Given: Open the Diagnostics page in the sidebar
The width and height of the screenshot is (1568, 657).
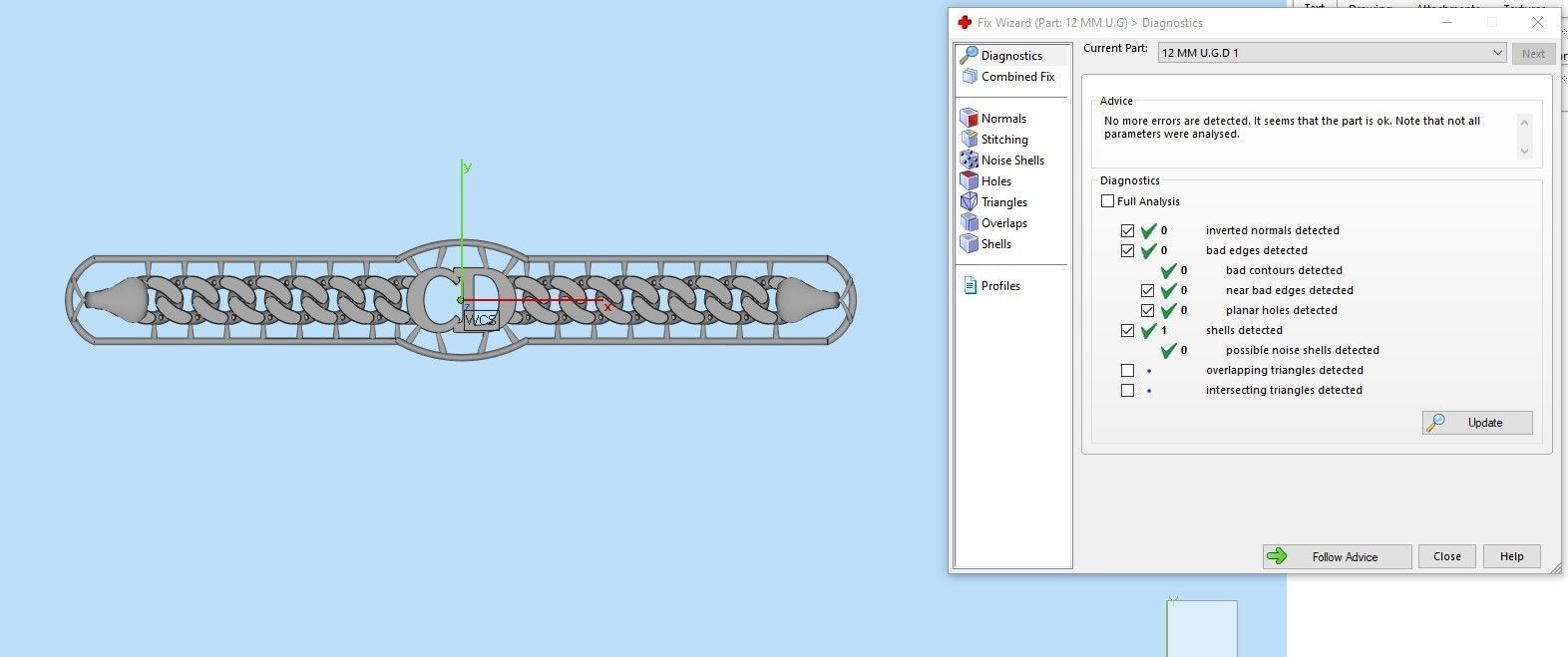Looking at the screenshot, I should click(x=1011, y=56).
